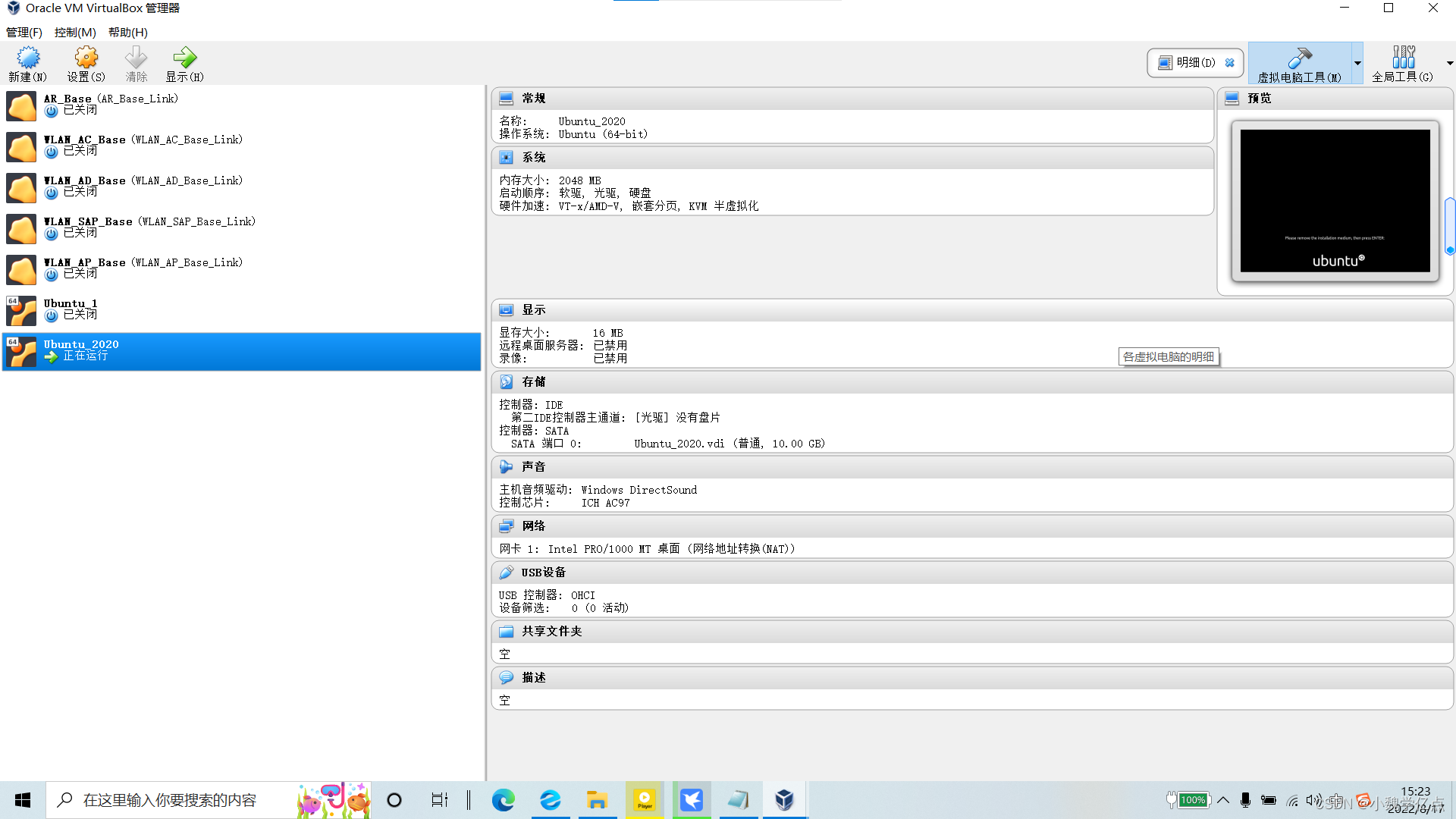
Task: Click the Machine Tools (虚拟电脑工具) hammer icon
Action: click(1300, 58)
